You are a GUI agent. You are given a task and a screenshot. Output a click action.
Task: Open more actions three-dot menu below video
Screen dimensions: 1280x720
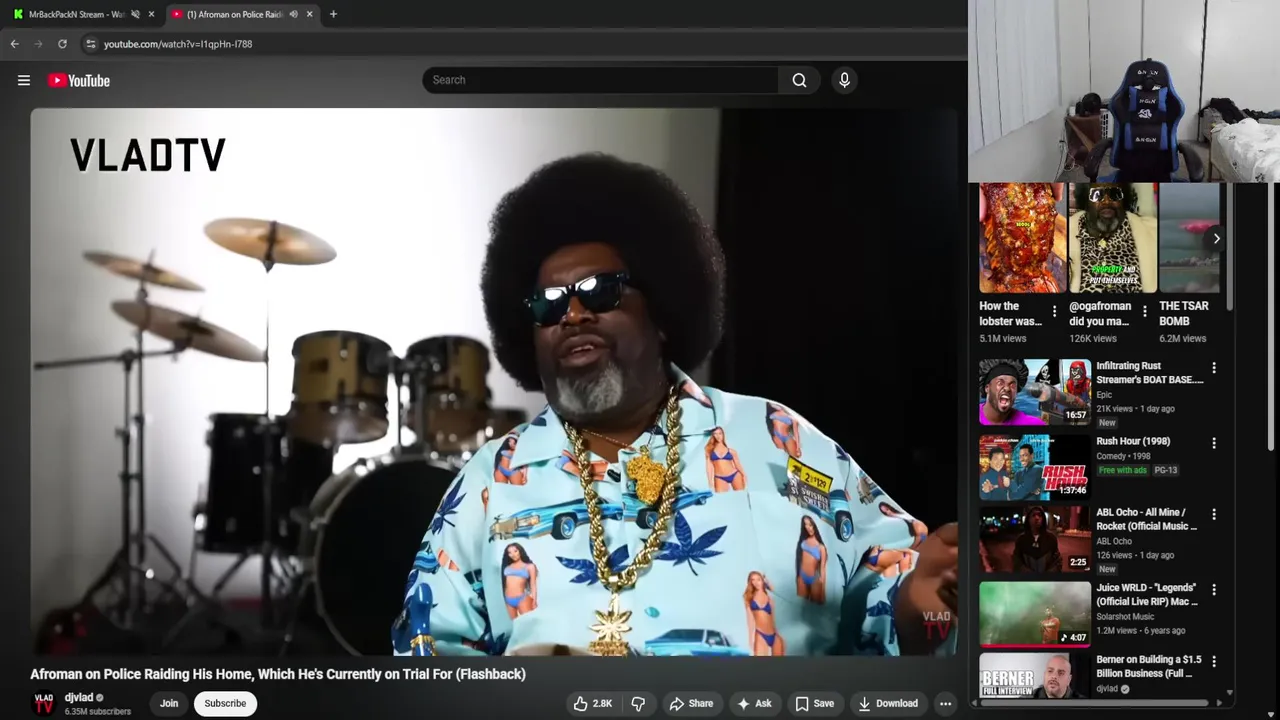pyautogui.click(x=945, y=703)
